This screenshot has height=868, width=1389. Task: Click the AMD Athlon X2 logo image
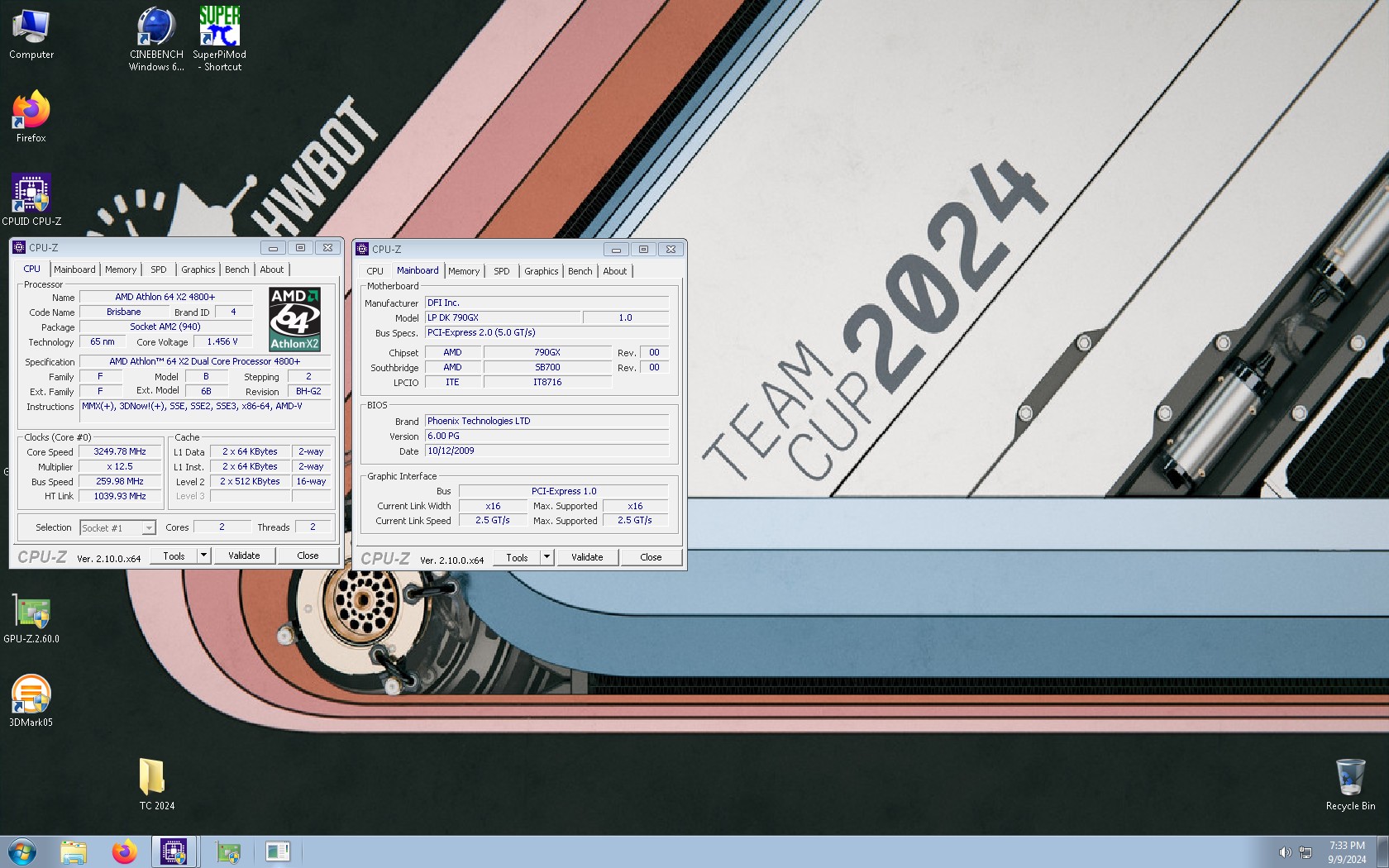pyautogui.click(x=294, y=319)
